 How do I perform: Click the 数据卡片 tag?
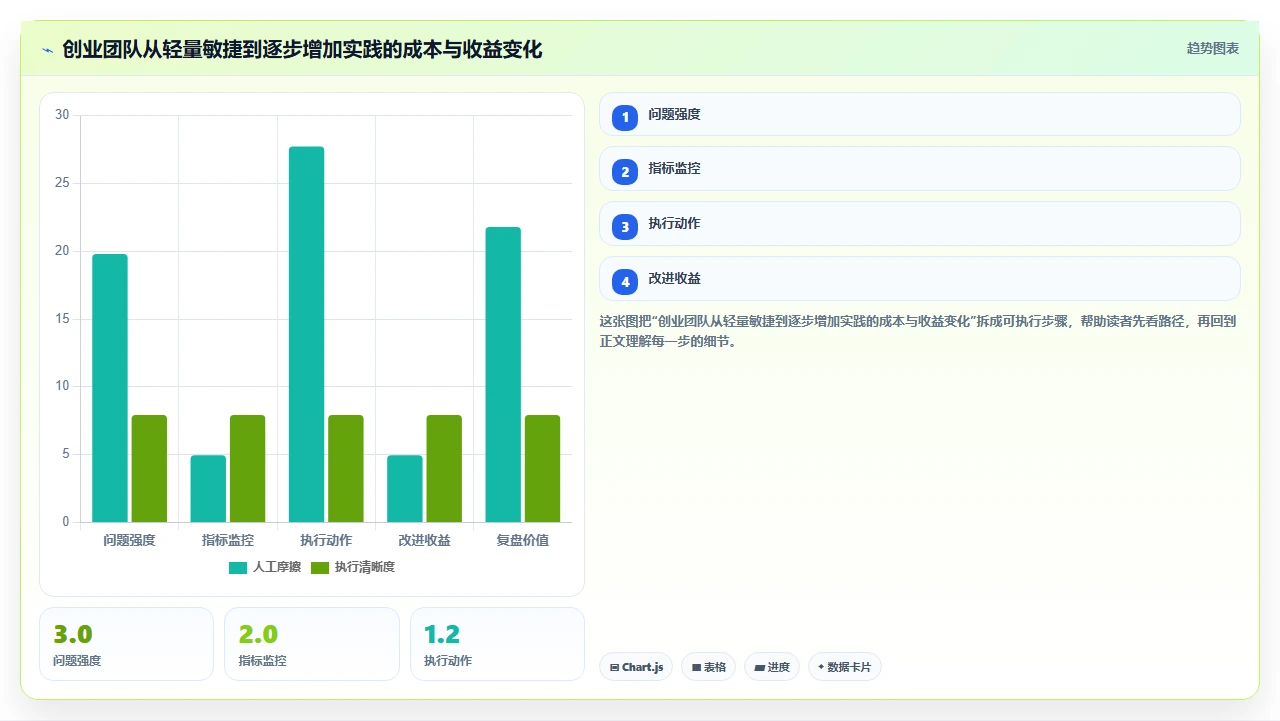[845, 667]
